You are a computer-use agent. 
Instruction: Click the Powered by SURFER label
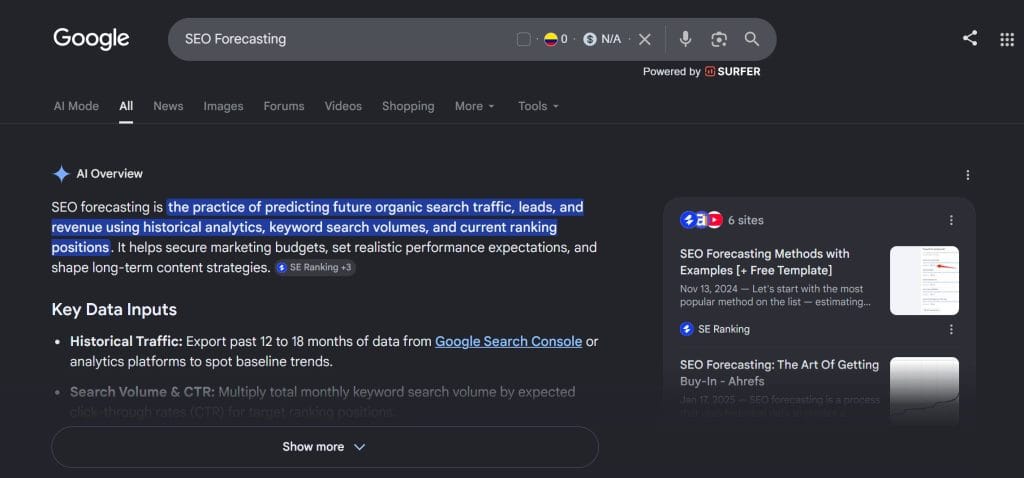point(701,72)
